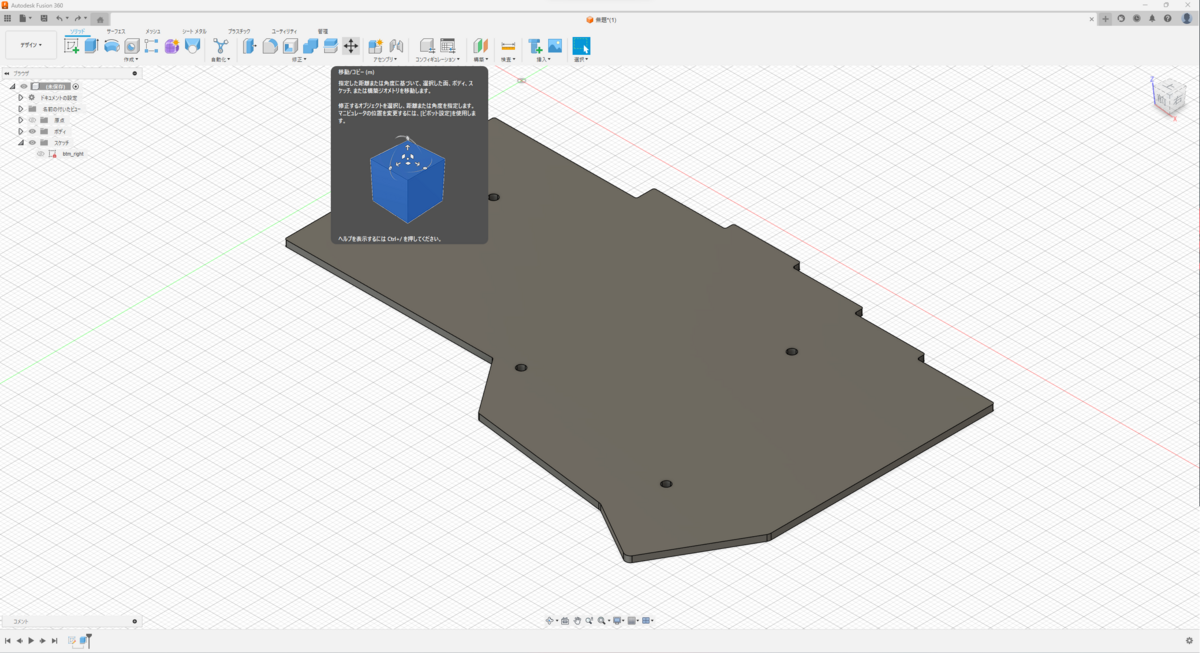Select the Combine tool
The height and width of the screenshot is (653, 1200).
pyautogui.click(x=310, y=45)
